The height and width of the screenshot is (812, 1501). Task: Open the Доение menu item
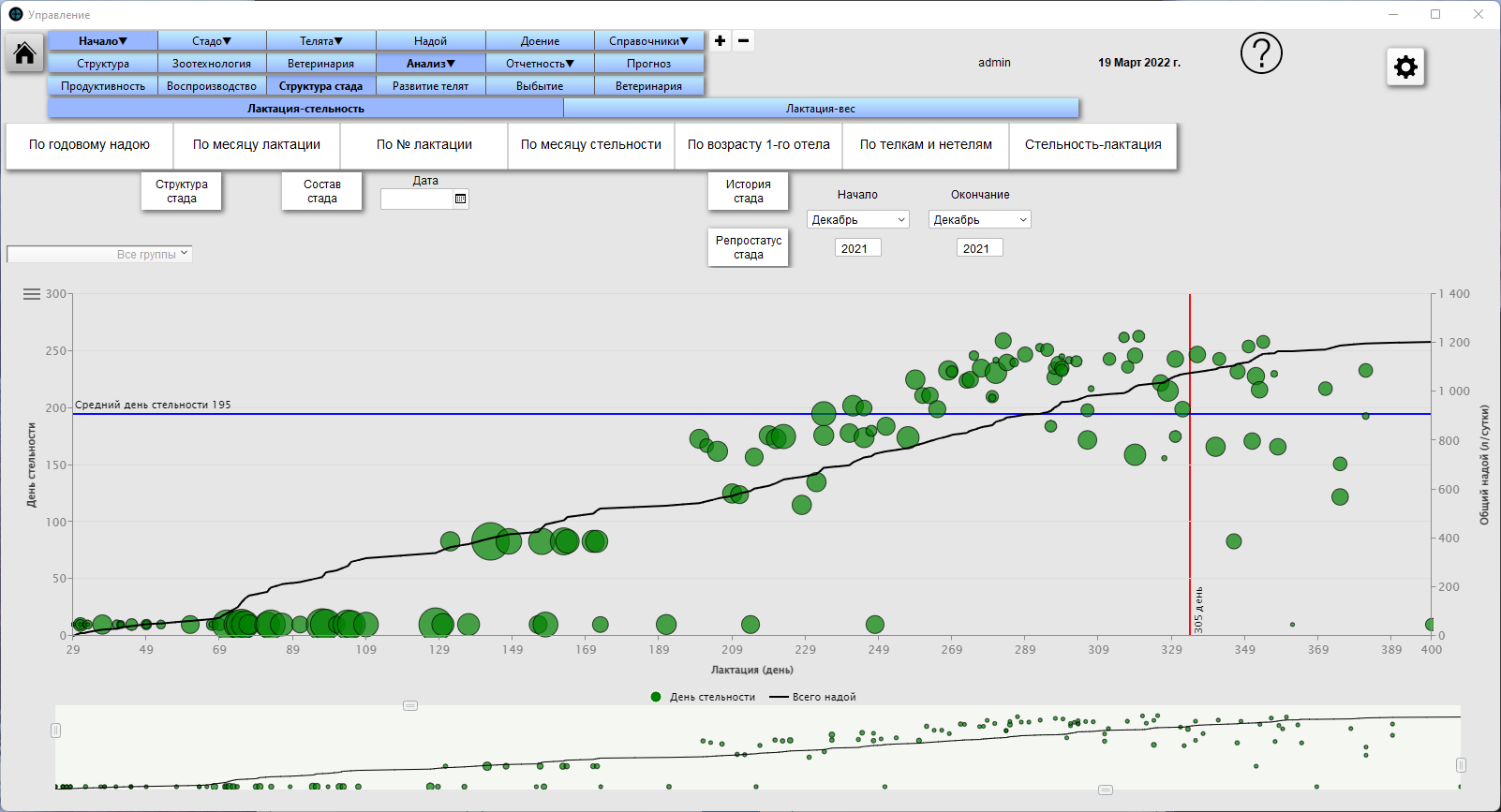click(540, 41)
